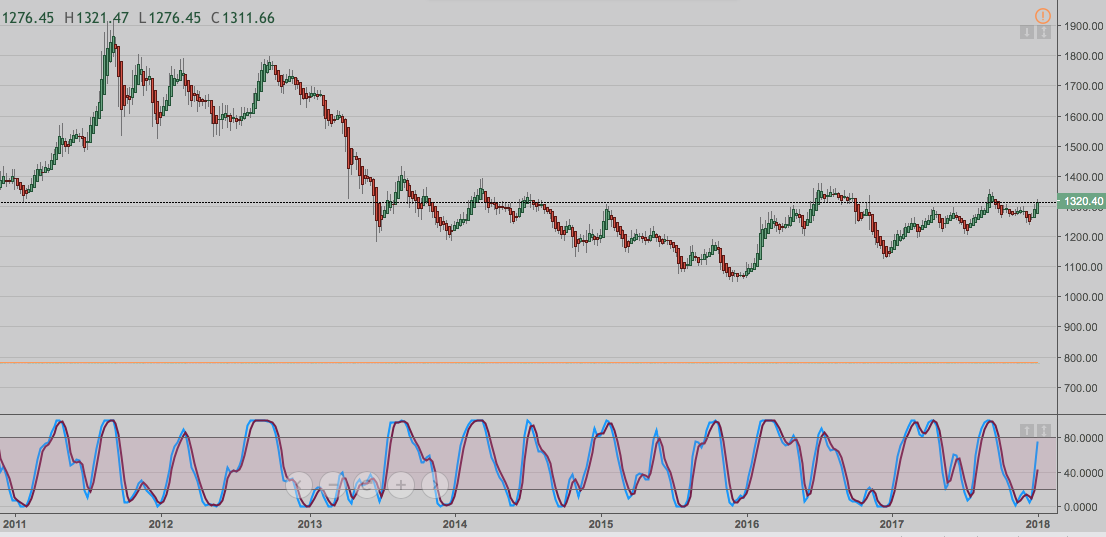Click the 2018 label on the time axis
The image size is (1106, 537).
click(x=1038, y=524)
